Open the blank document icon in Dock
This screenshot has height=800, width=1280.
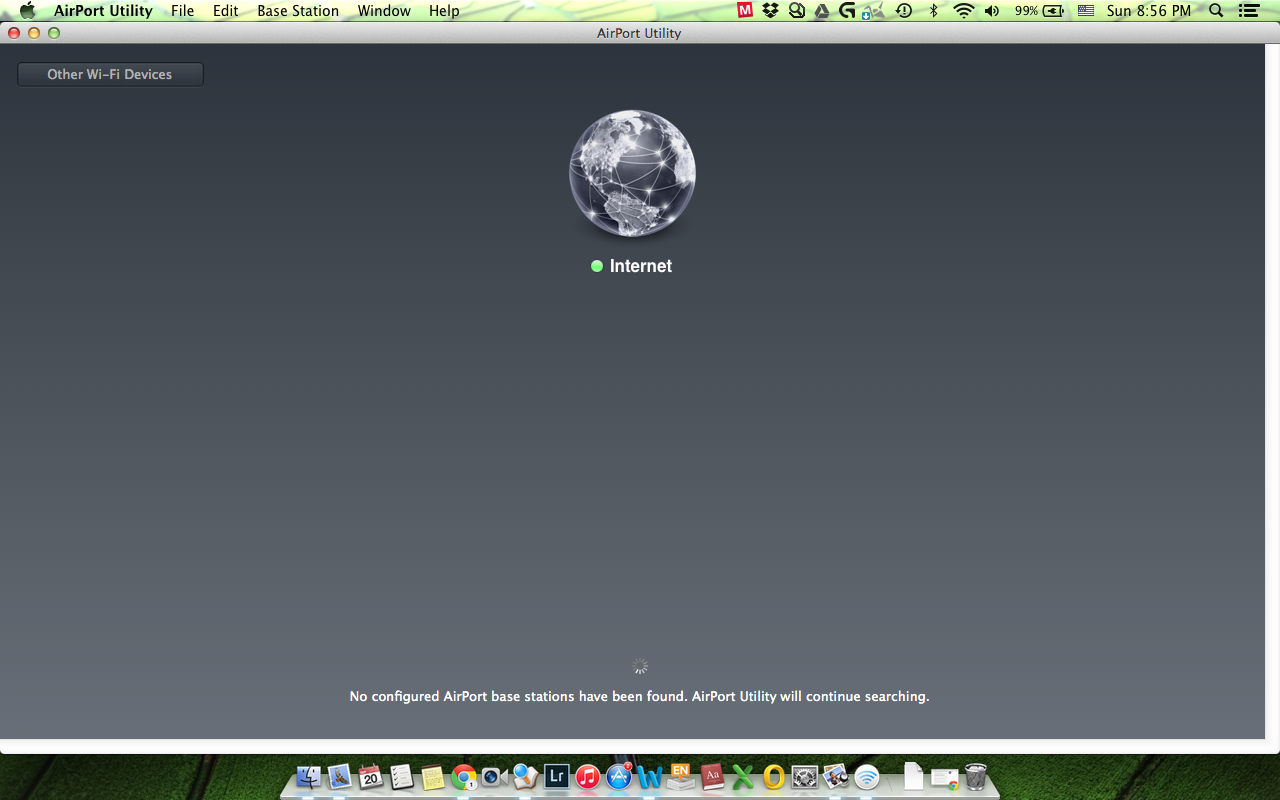913,777
